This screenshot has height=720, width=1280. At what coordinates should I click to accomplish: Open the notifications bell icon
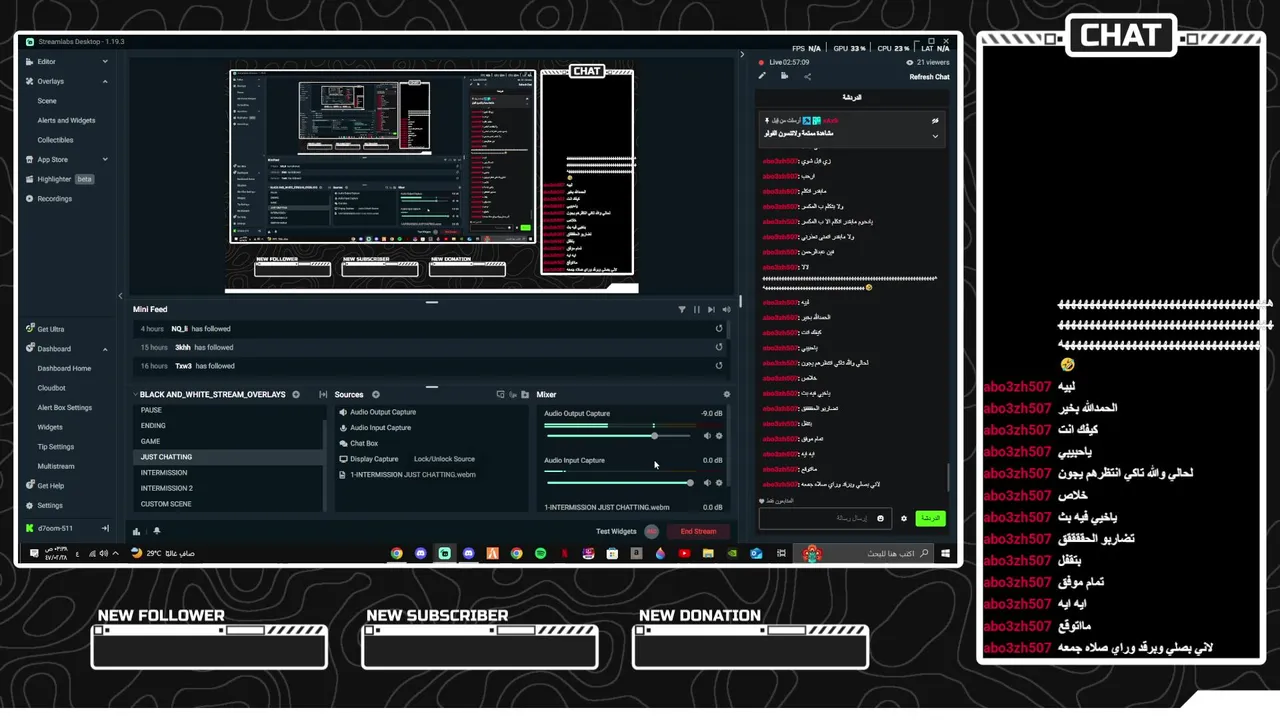(156, 531)
